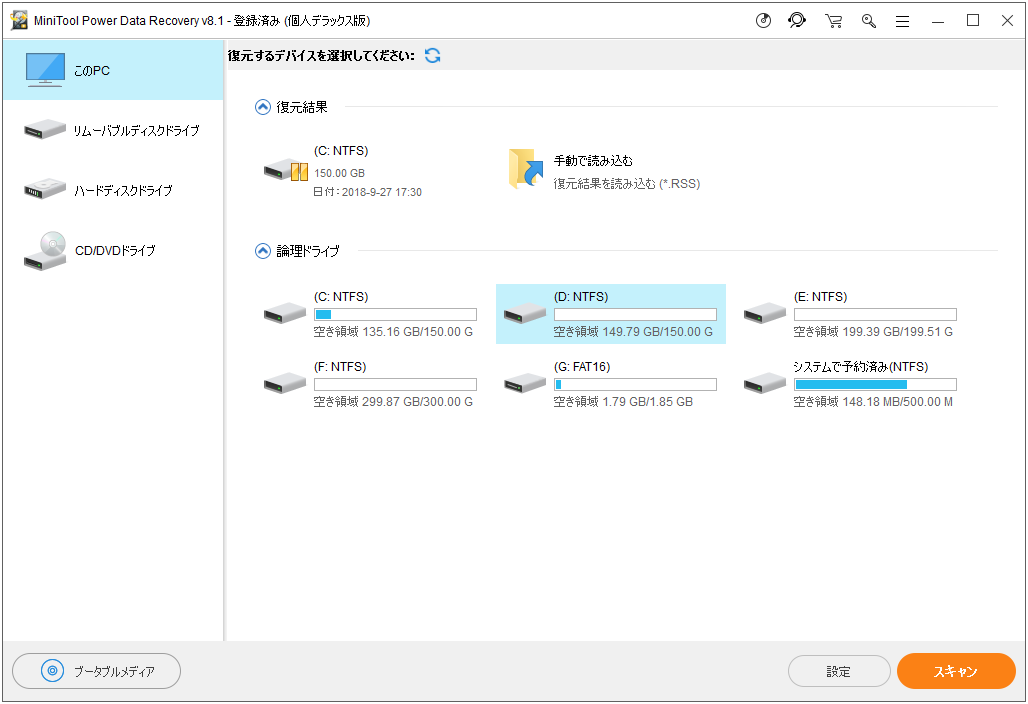Screen dimensions: 1028x704
Task: Click the E: drive usage bar
Action: 875,314
